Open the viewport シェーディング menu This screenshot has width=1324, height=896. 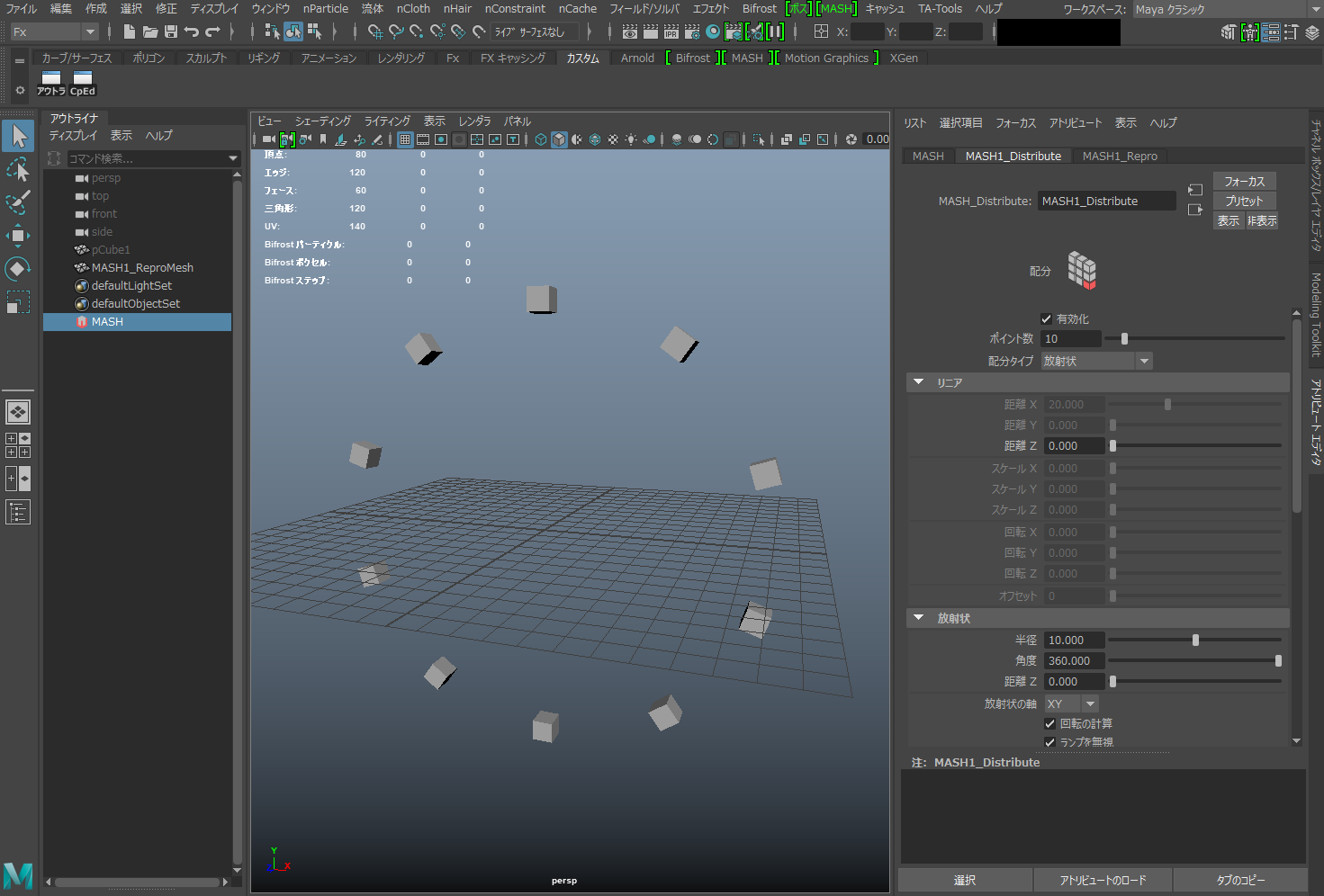coord(323,121)
